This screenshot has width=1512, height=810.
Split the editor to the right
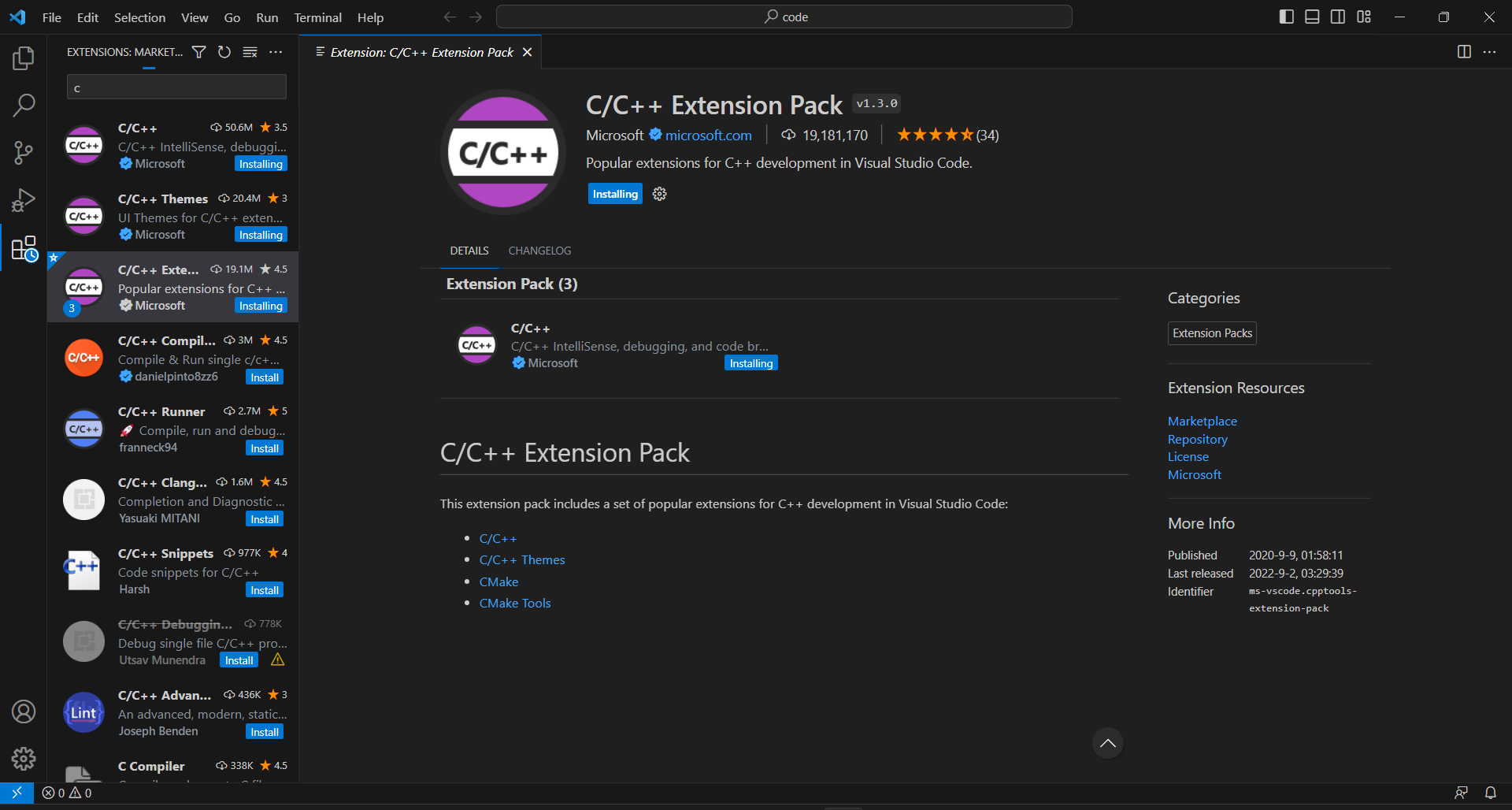pyautogui.click(x=1464, y=52)
